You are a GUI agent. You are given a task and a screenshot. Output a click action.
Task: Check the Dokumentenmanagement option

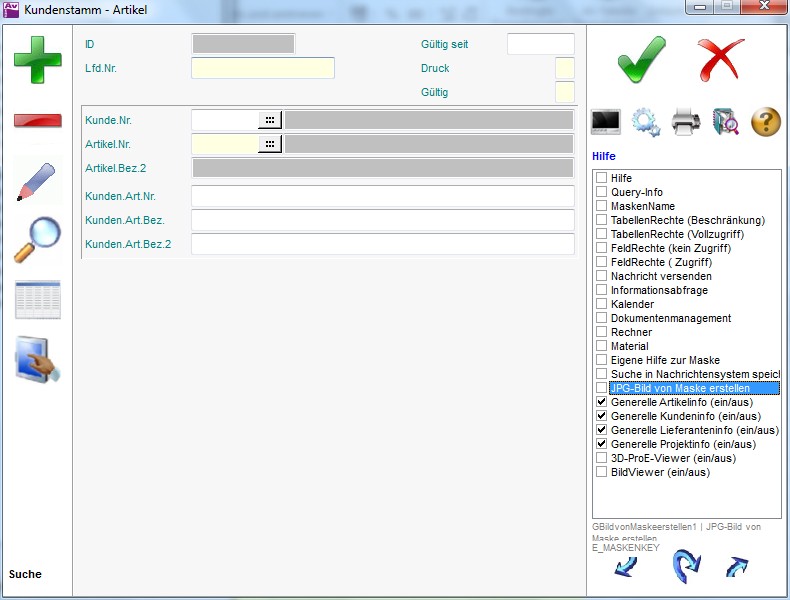tap(602, 318)
